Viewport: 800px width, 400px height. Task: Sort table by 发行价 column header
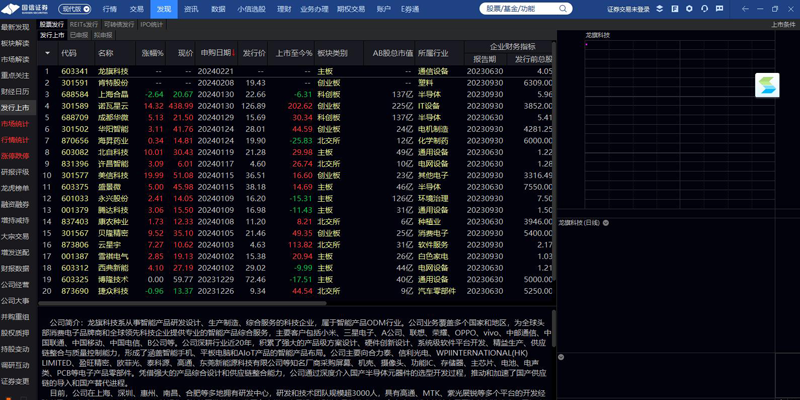point(254,53)
